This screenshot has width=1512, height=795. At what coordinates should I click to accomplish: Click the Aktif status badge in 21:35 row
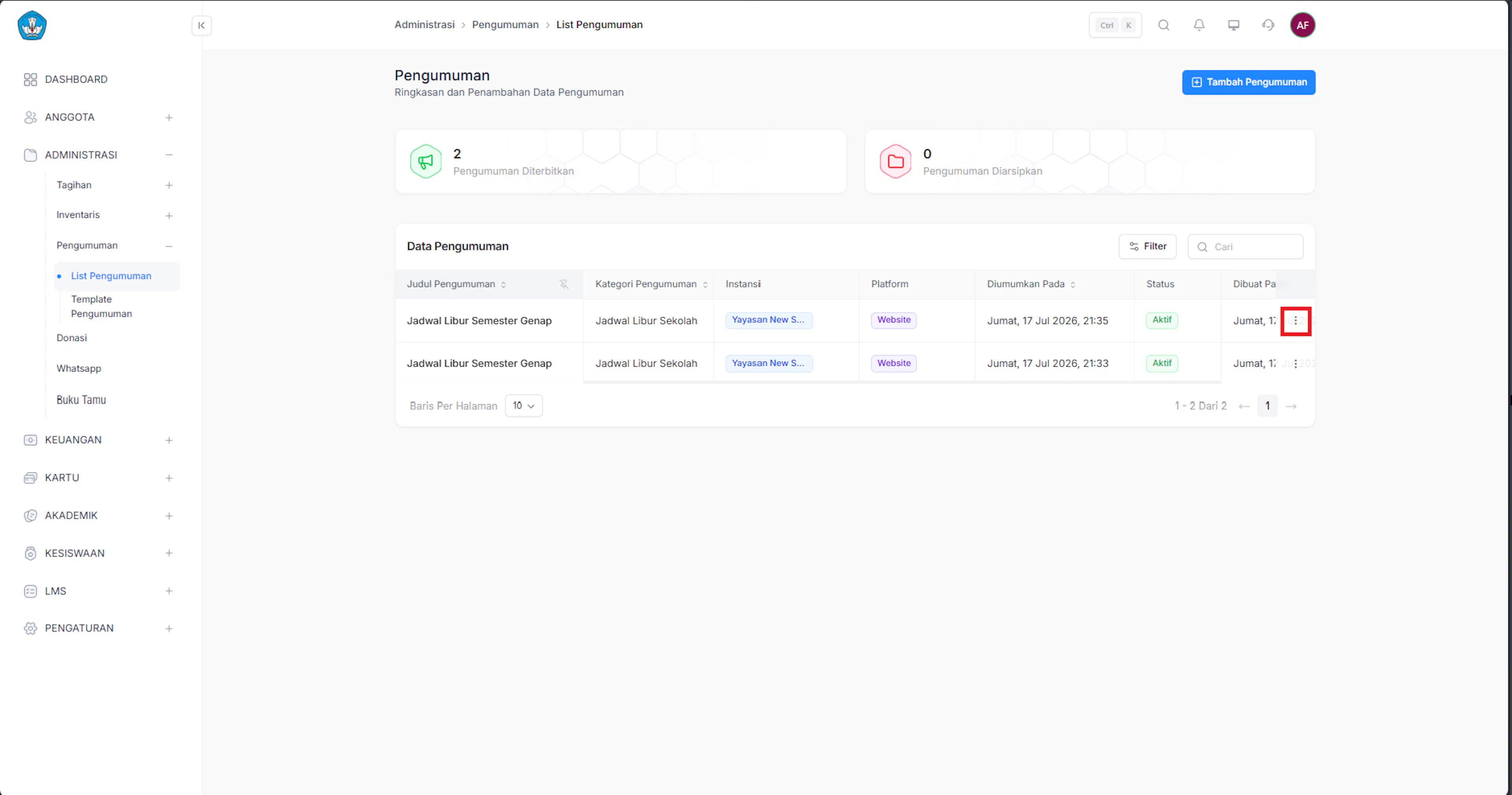1162,320
